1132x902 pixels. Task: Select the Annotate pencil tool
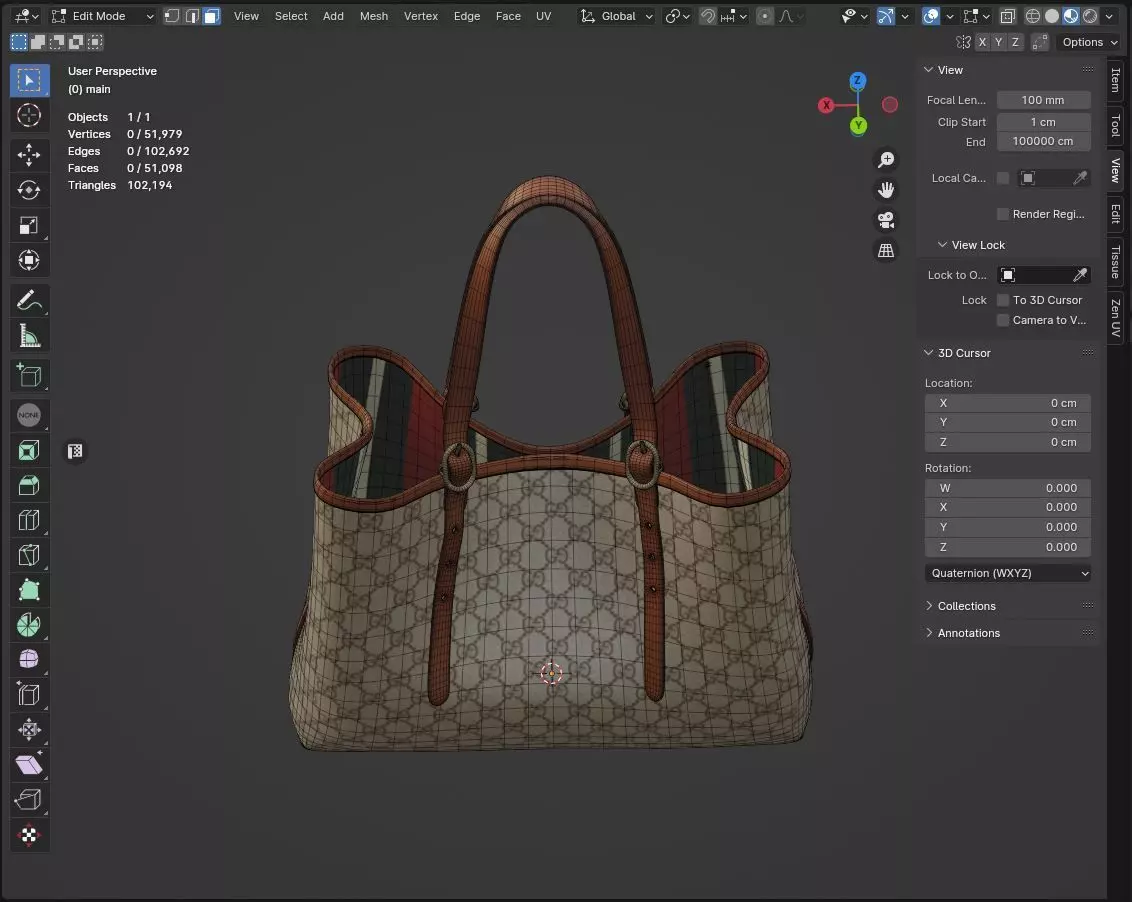point(29,300)
